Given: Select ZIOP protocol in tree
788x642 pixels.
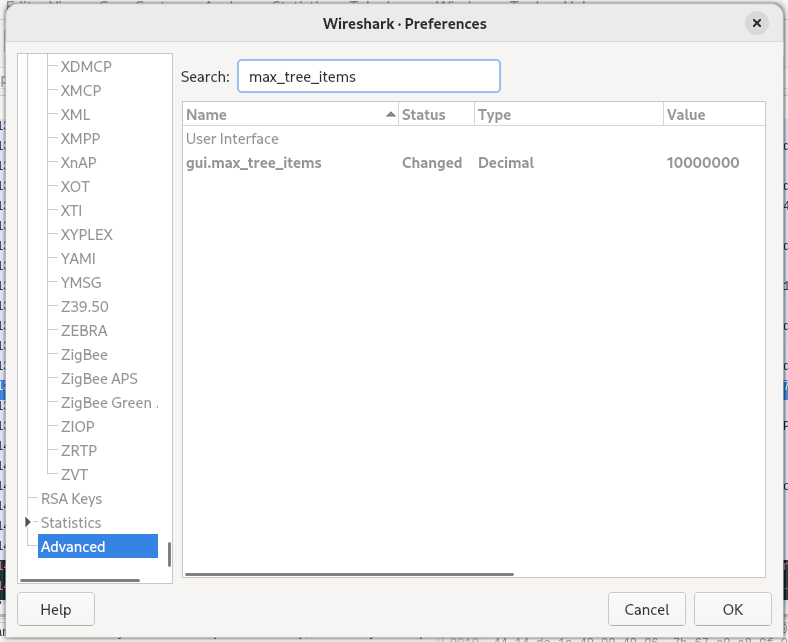Looking at the screenshot, I should point(78,426).
